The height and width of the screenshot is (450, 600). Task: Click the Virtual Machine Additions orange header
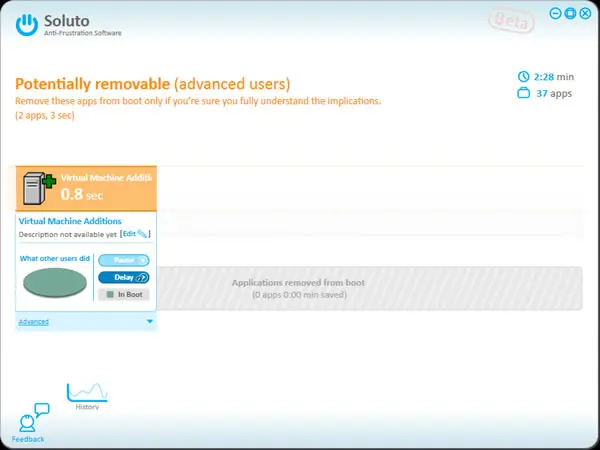point(86,188)
